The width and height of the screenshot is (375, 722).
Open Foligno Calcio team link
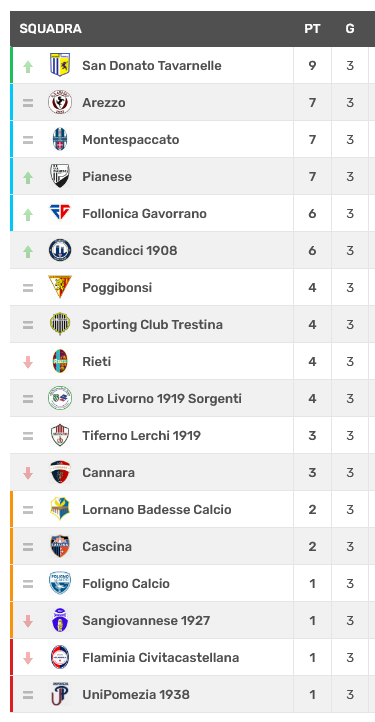tap(126, 583)
